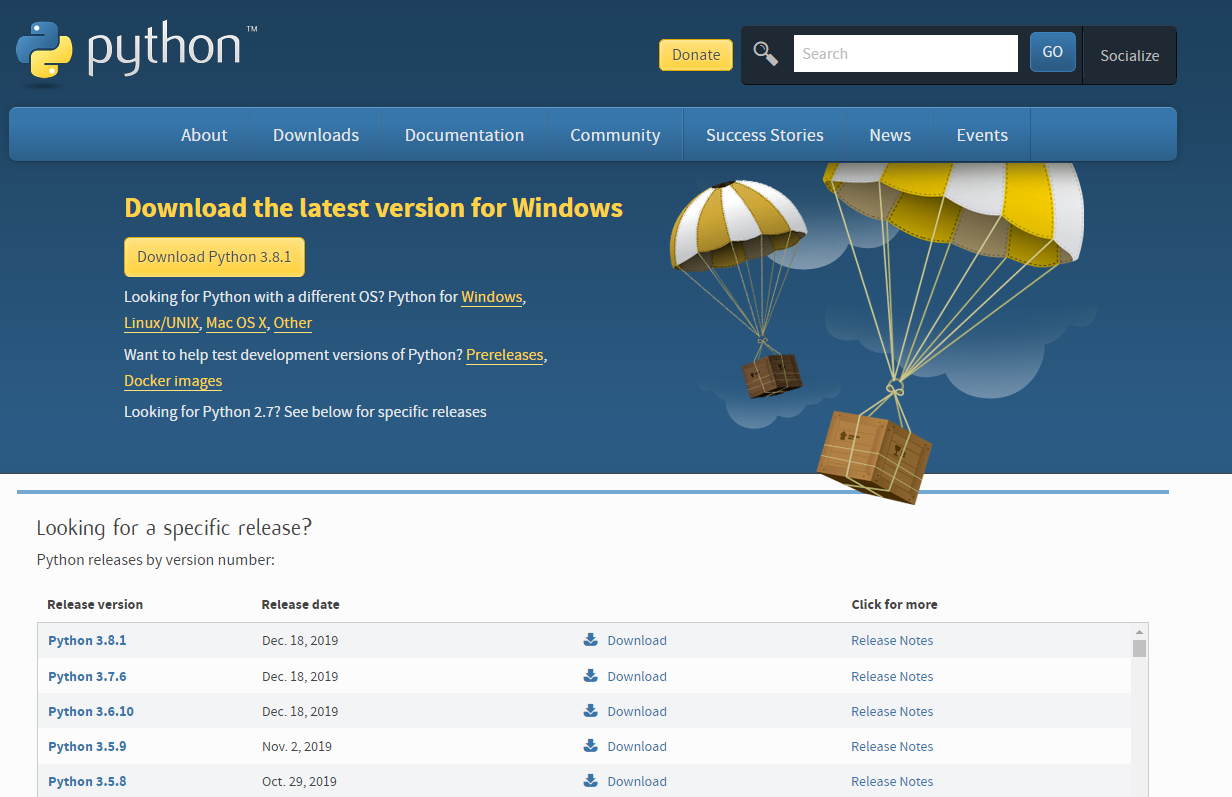Open the Success Stories menu
Viewport: 1232px width, 797px height.
(x=765, y=135)
